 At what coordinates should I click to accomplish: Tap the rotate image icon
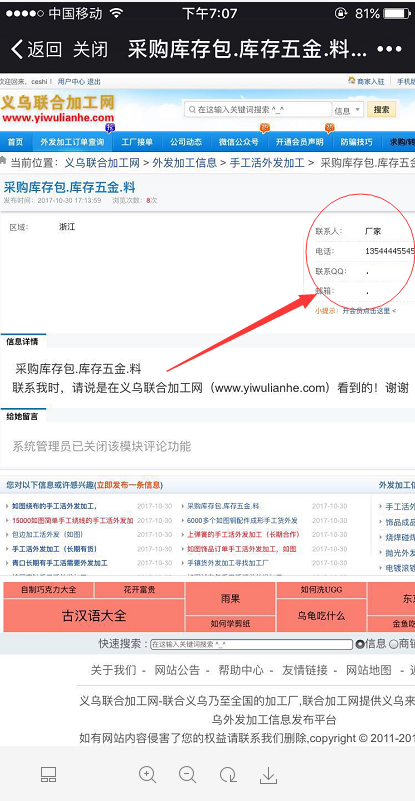click(x=228, y=775)
